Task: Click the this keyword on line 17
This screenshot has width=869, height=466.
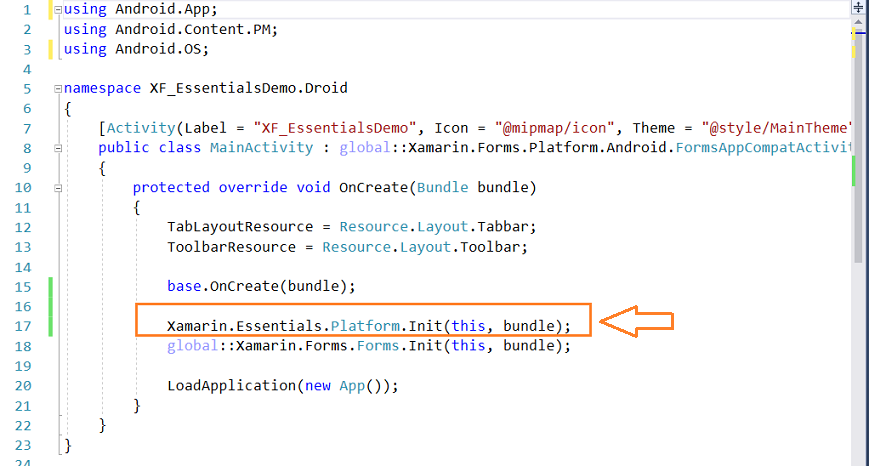Action: pyautogui.click(x=468, y=326)
